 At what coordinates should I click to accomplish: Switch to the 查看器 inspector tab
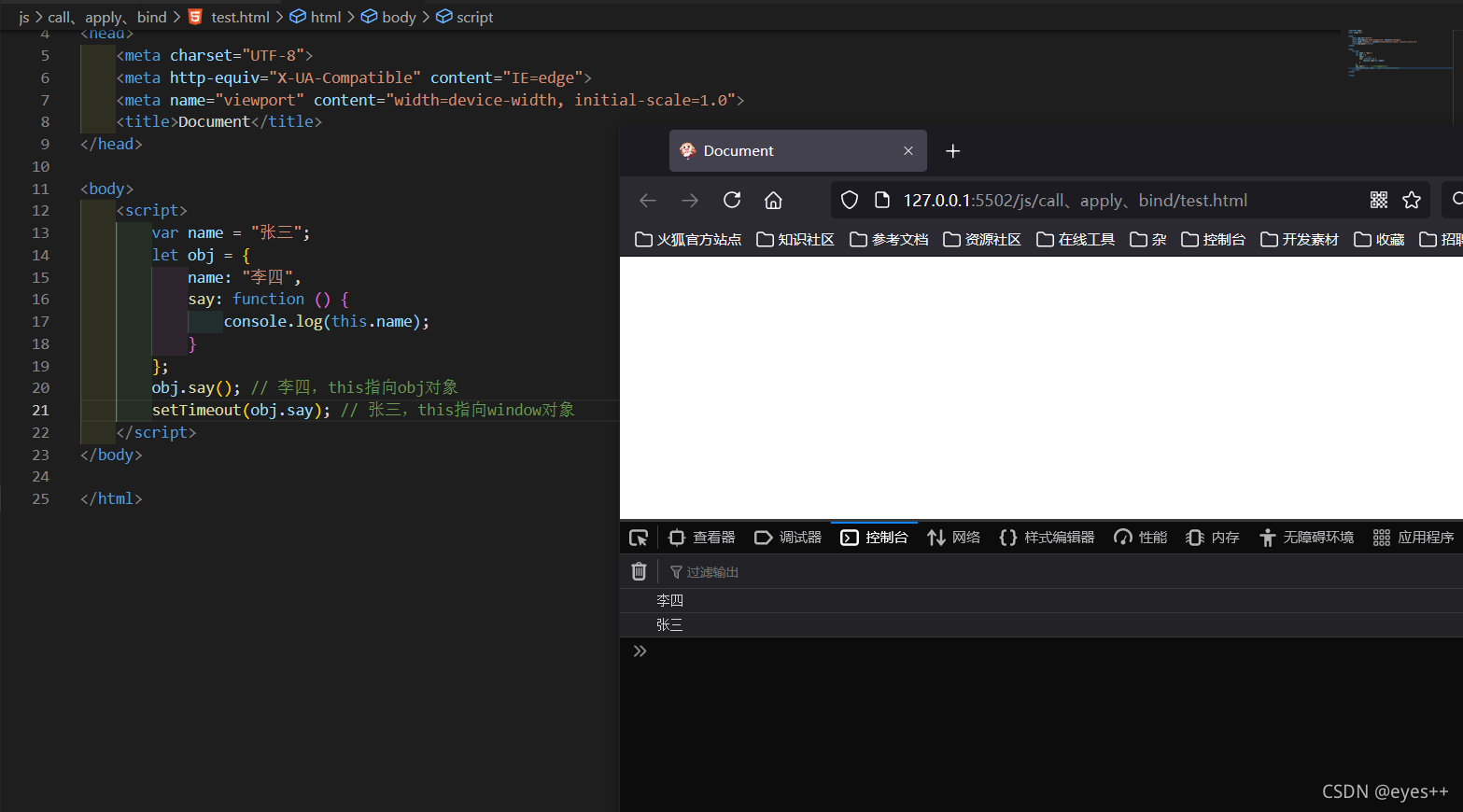[702, 538]
